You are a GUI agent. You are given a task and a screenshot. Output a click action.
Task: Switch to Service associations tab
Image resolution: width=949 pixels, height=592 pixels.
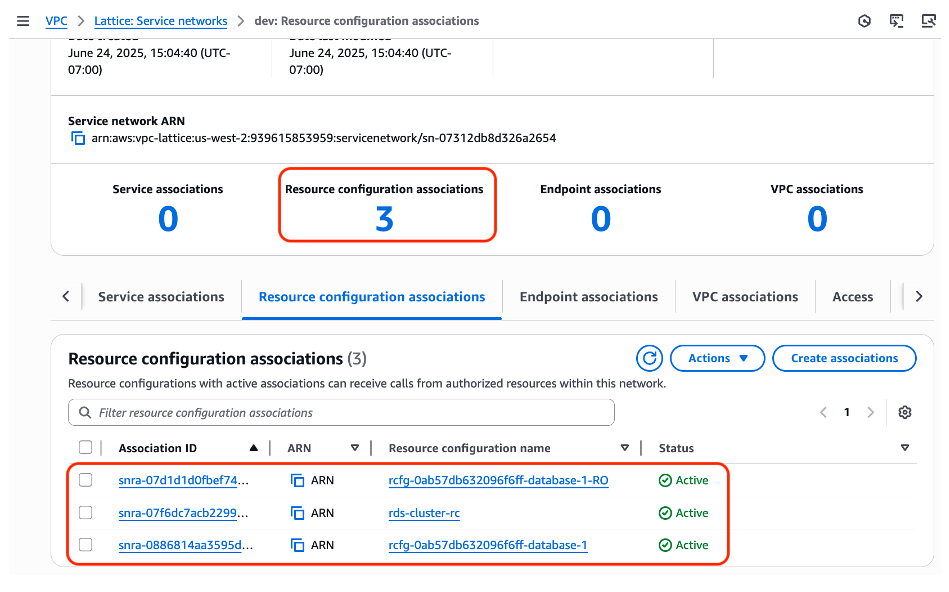(161, 297)
